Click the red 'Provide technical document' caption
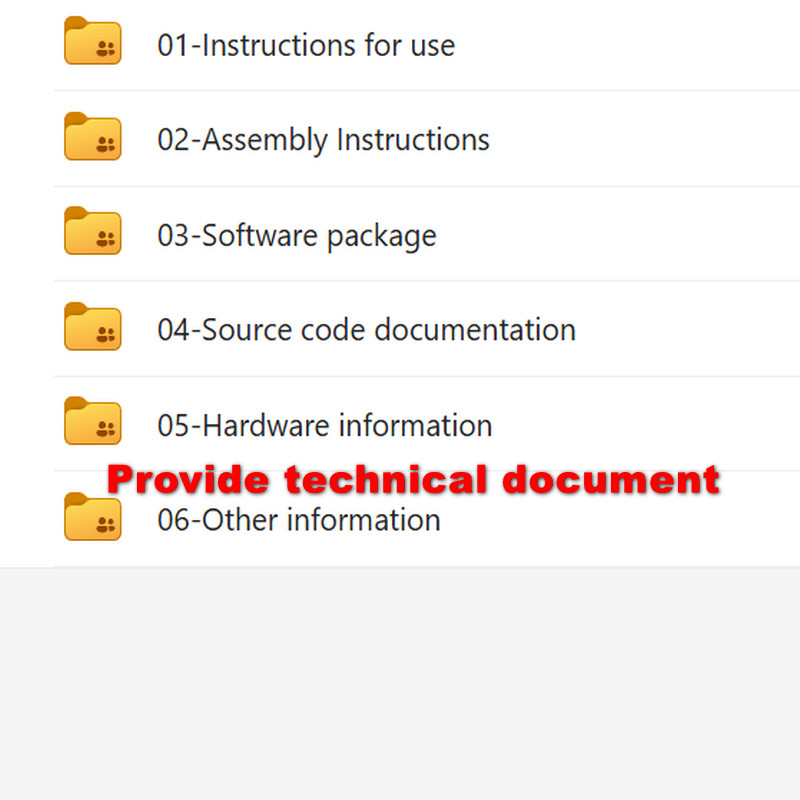Image resolution: width=800 pixels, height=800 pixels. tap(413, 480)
